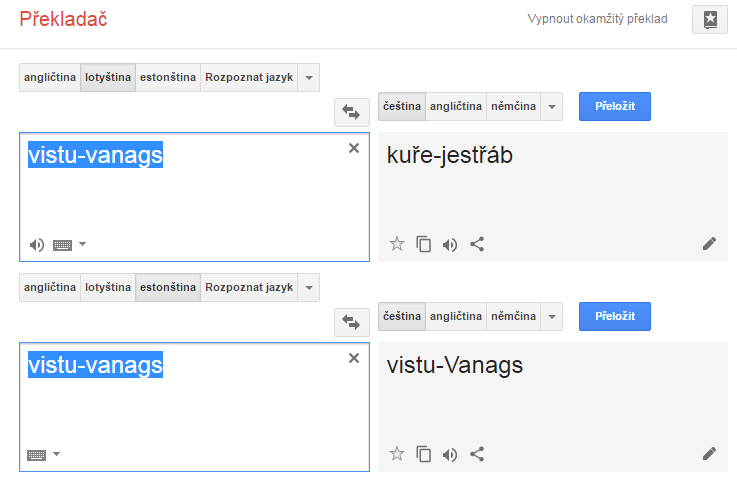Expand the upper target language dropdown arrow
This screenshot has width=737, height=488.
(x=552, y=106)
